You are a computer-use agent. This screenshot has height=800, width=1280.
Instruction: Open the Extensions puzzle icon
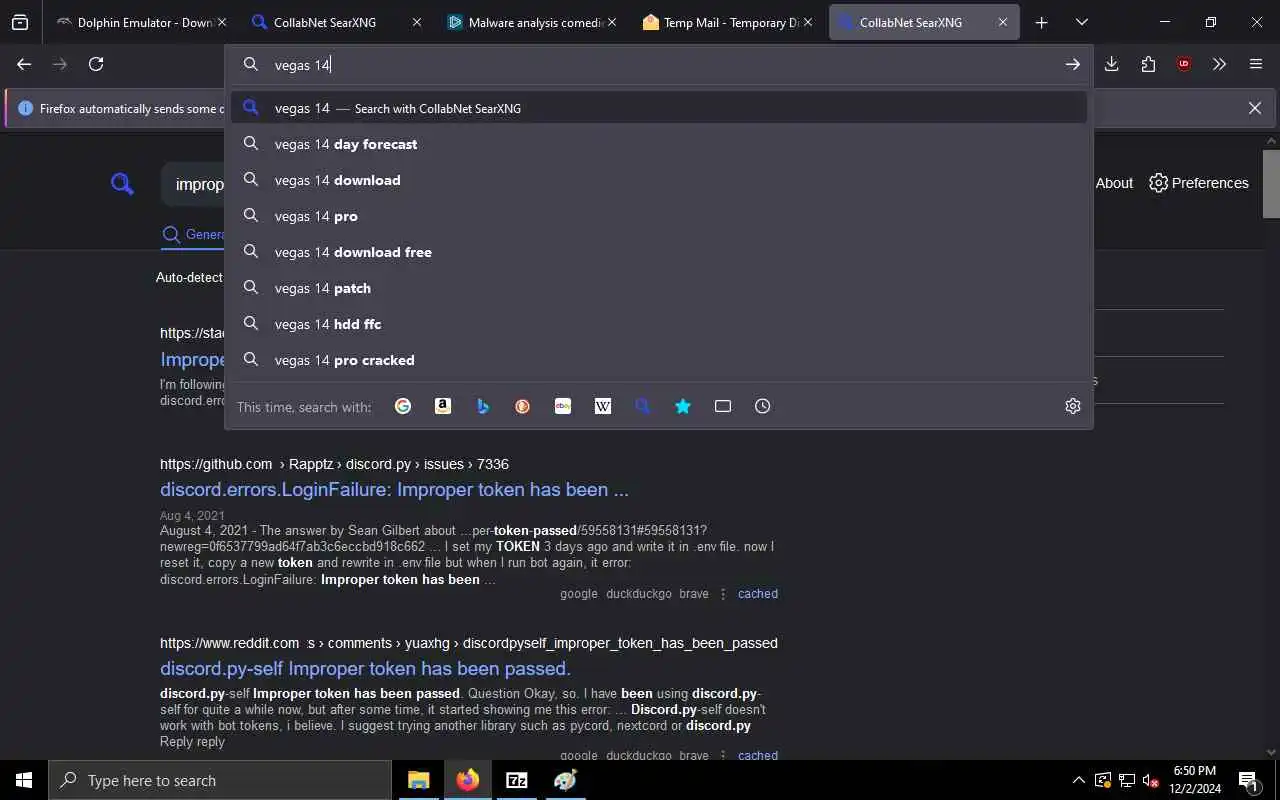(1148, 64)
